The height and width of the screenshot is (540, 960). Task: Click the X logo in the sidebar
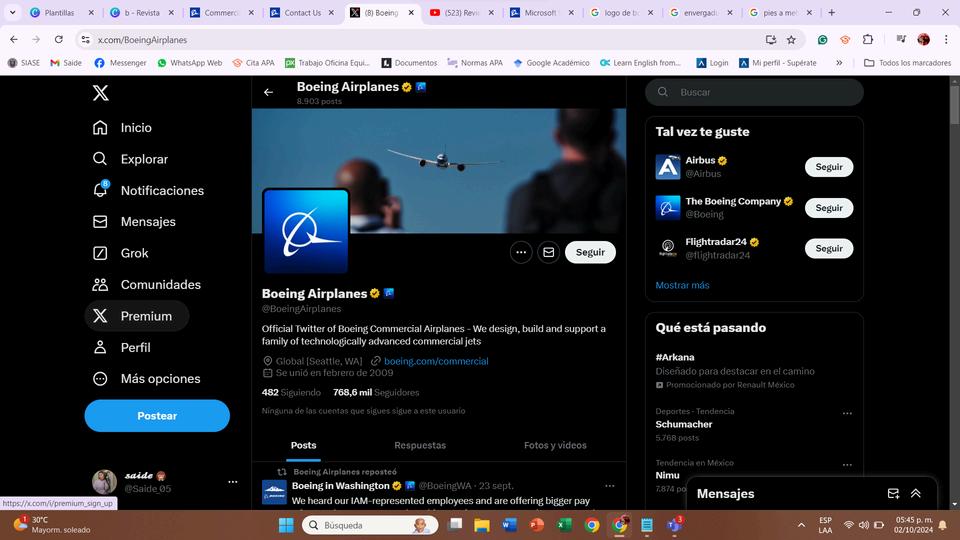click(100, 92)
